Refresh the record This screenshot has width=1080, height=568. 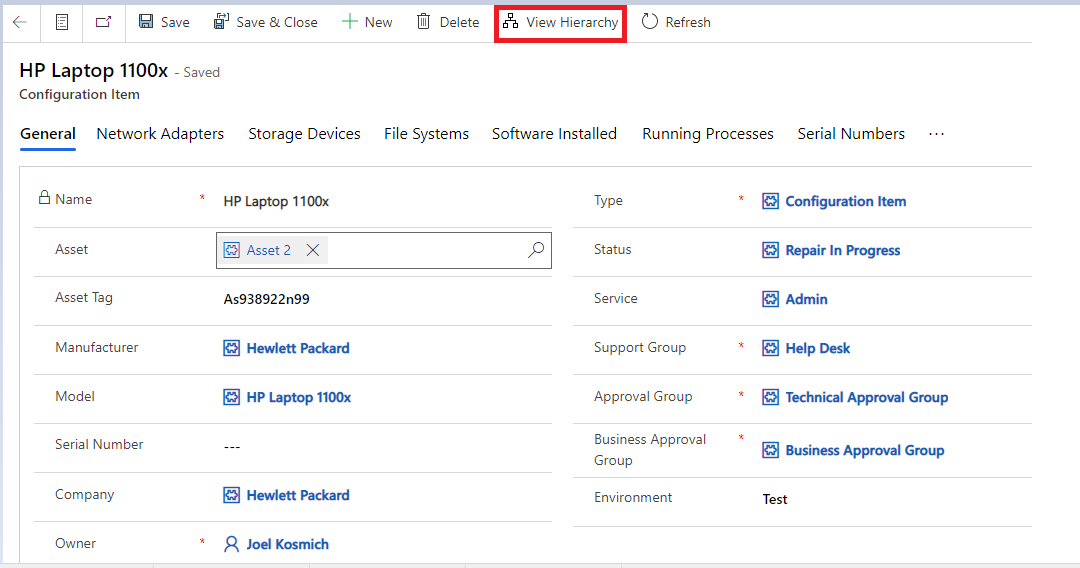tap(676, 22)
